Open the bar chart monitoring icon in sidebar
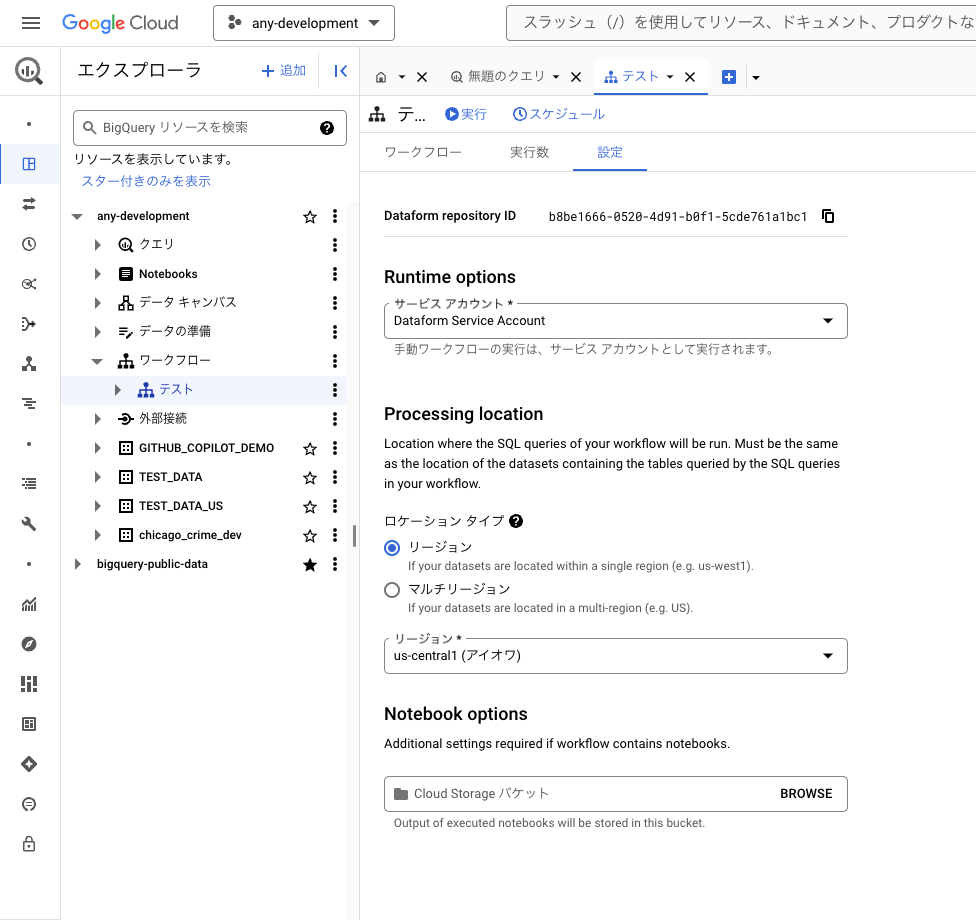This screenshot has width=976, height=920. [x=29, y=604]
